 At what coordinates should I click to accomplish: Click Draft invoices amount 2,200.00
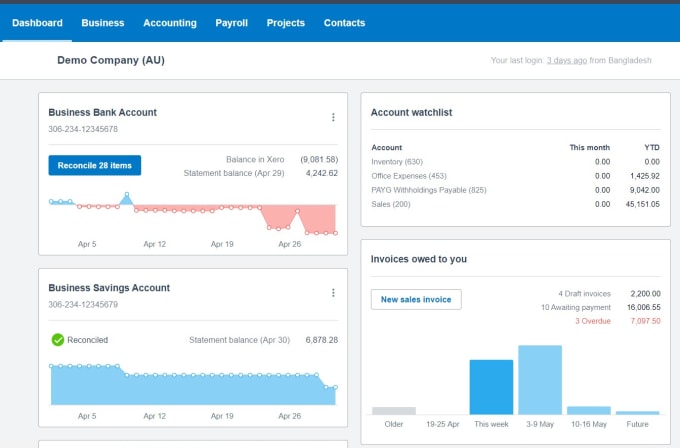(x=645, y=294)
